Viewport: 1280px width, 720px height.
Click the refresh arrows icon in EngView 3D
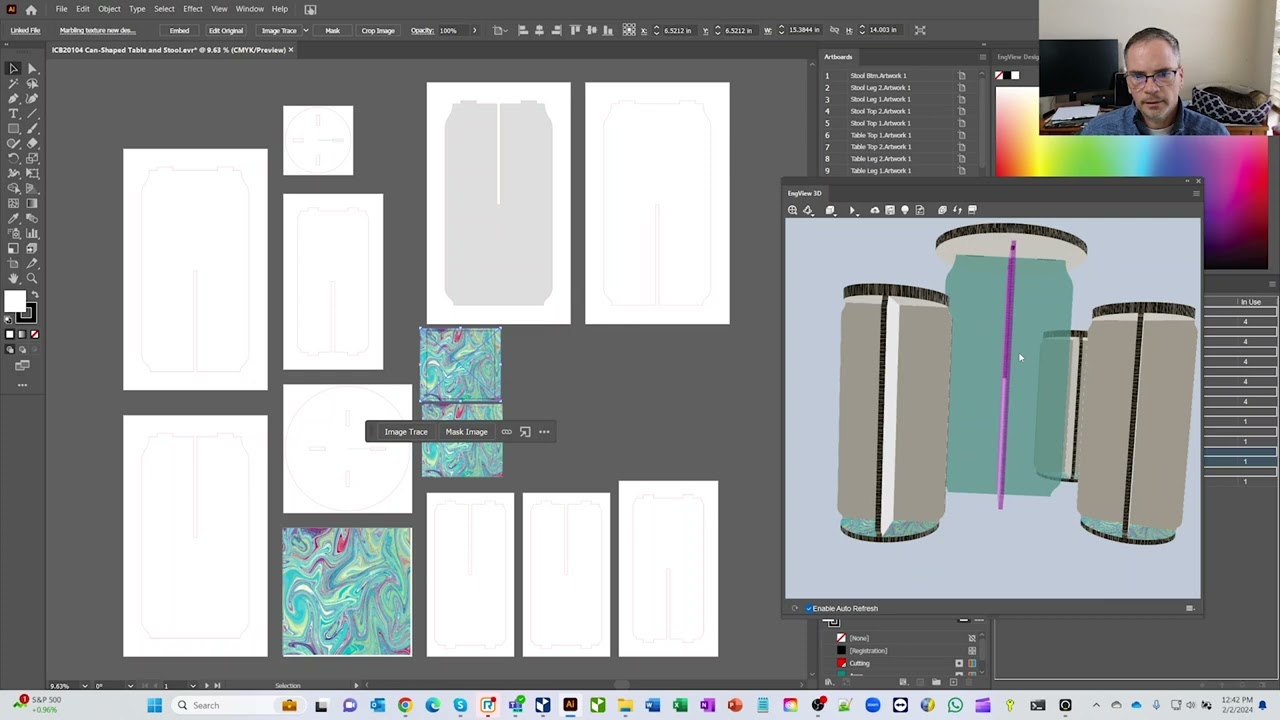[x=957, y=210]
